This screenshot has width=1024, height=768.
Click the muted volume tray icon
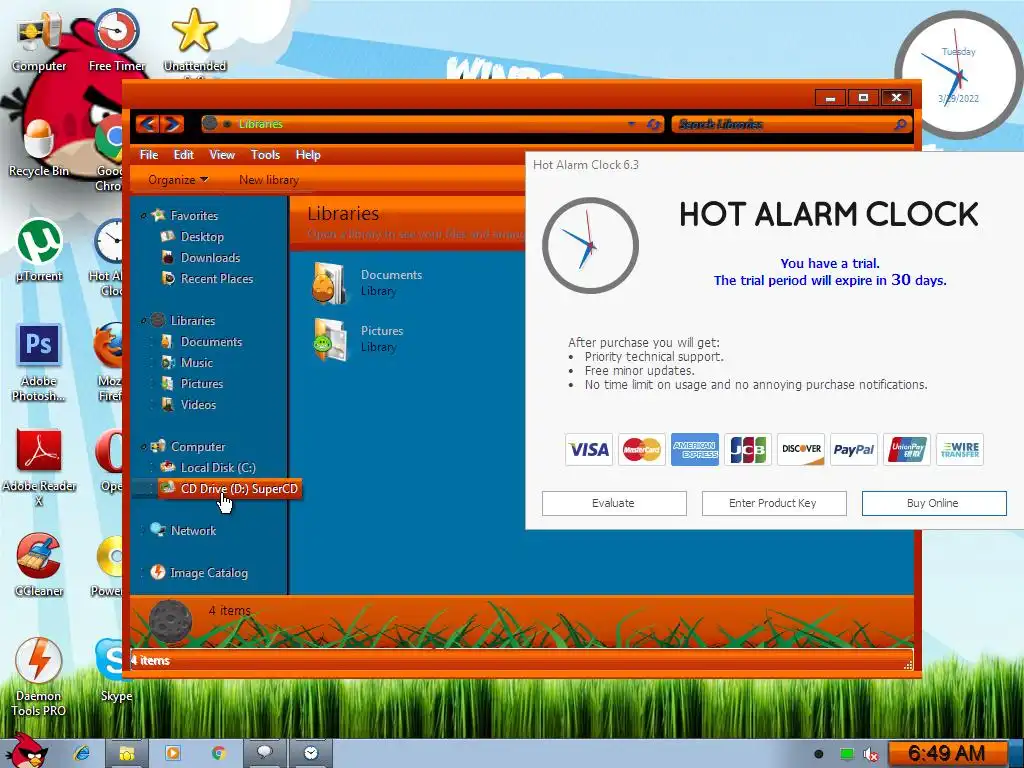871,754
